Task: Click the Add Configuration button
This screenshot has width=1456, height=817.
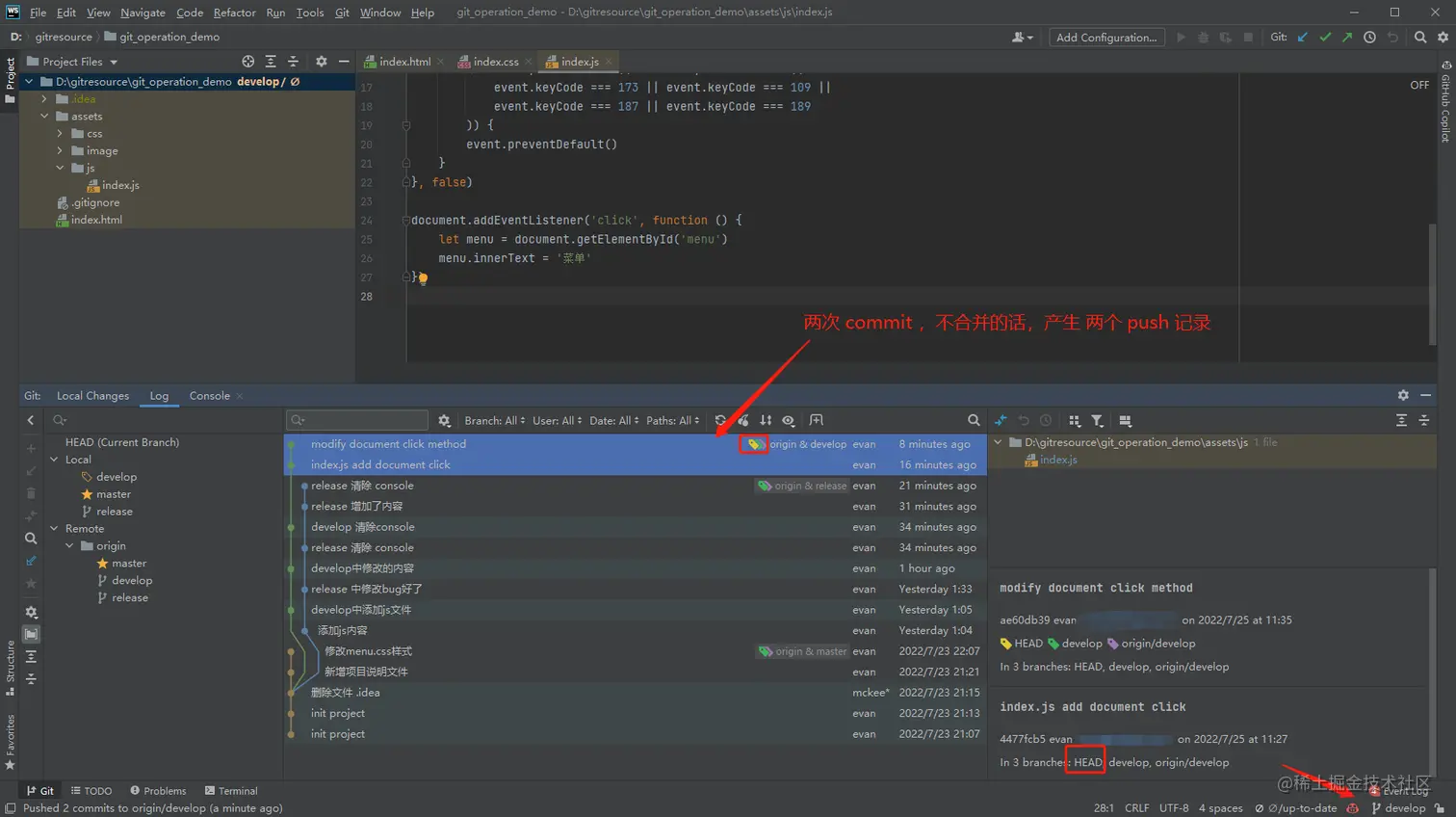Action: 1105,36
